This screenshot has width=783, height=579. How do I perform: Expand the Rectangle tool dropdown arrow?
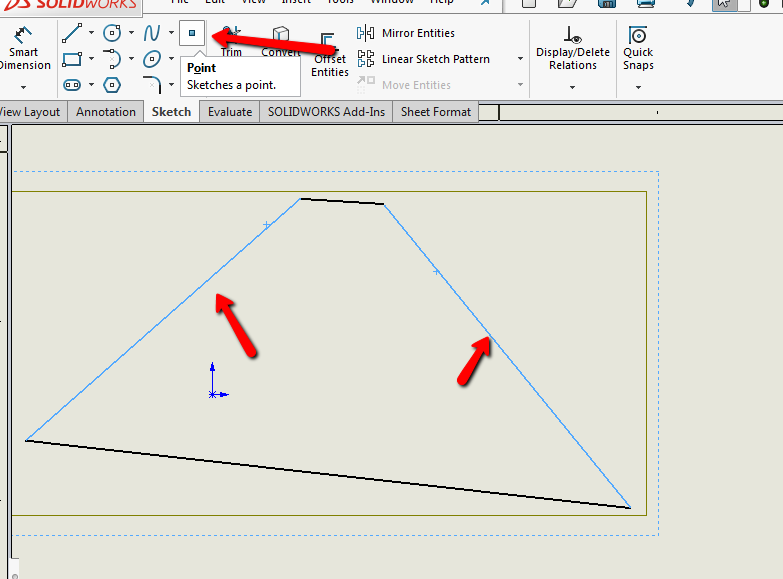pos(91,59)
